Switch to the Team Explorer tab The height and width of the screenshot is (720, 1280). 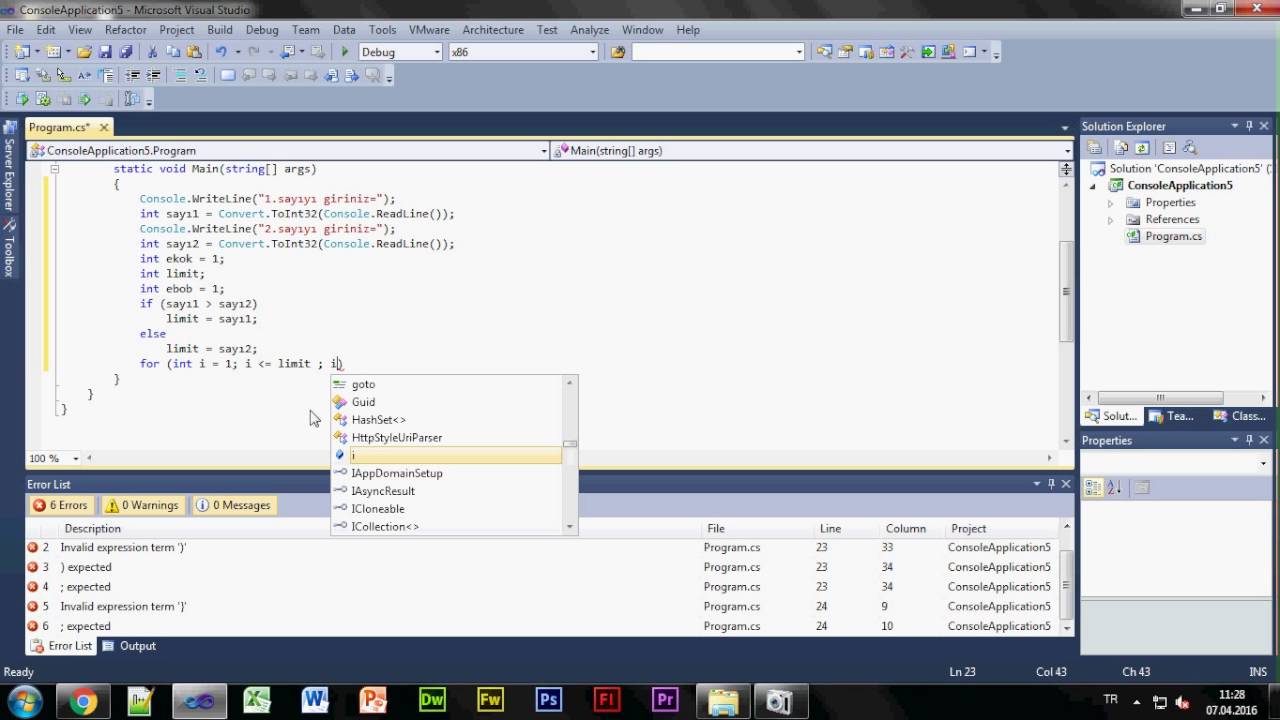(1171, 416)
